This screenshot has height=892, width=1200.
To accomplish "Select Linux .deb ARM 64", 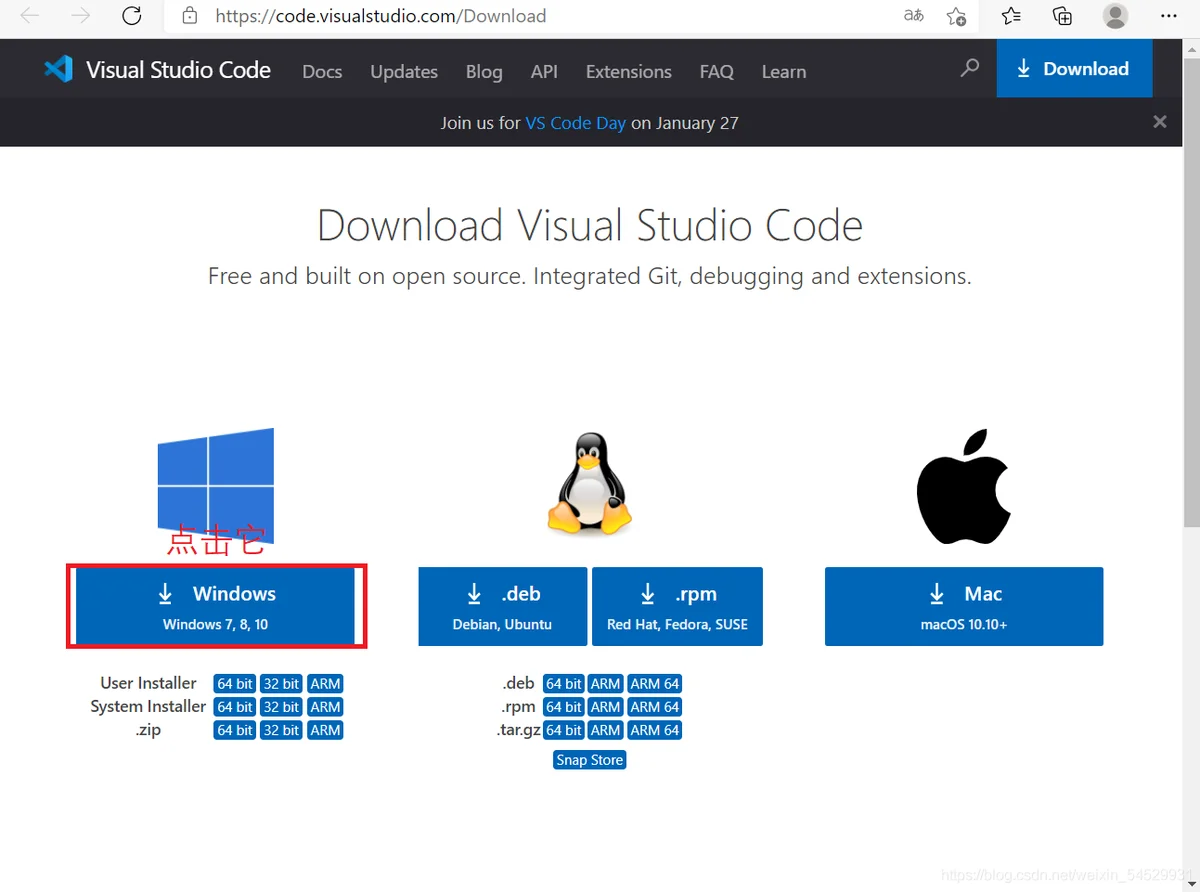I will coord(655,684).
